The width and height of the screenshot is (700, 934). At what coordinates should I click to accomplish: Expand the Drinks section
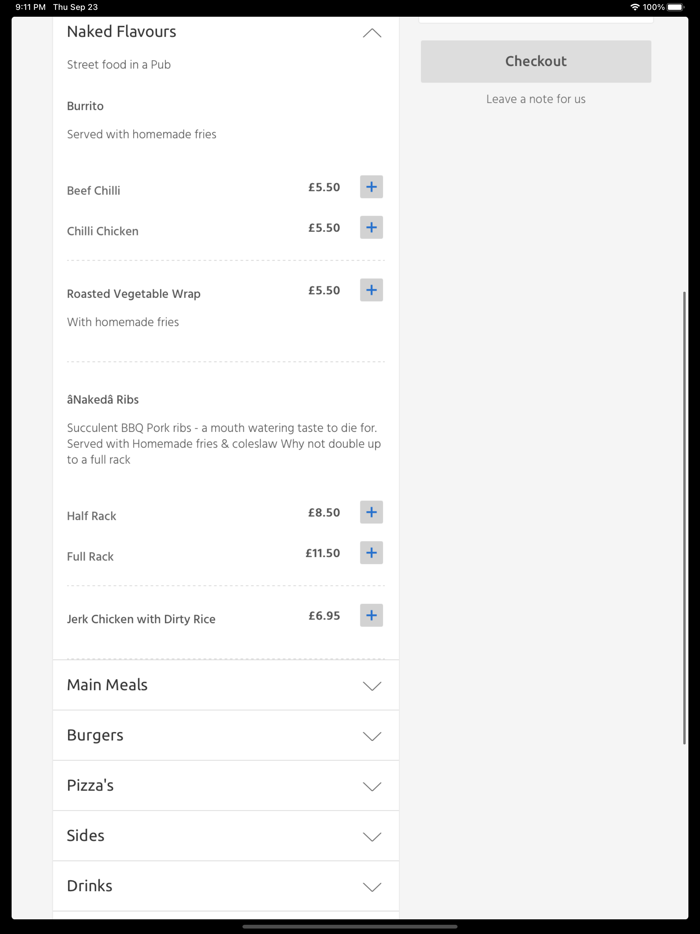[x=372, y=886]
